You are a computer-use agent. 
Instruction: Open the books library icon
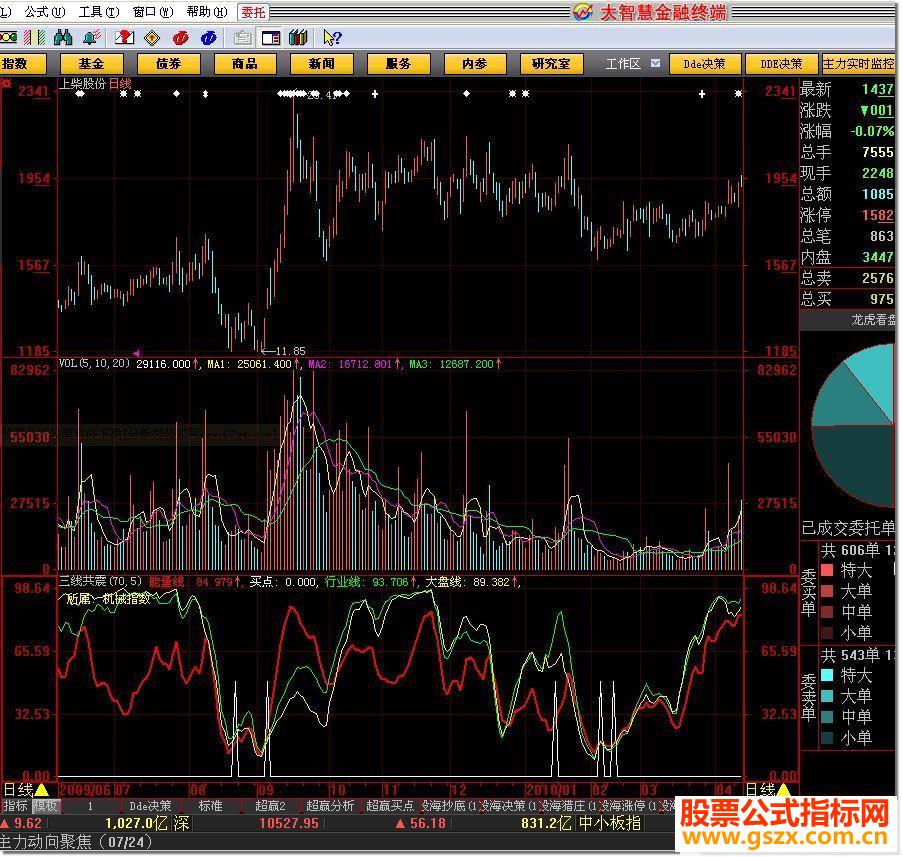(297, 38)
